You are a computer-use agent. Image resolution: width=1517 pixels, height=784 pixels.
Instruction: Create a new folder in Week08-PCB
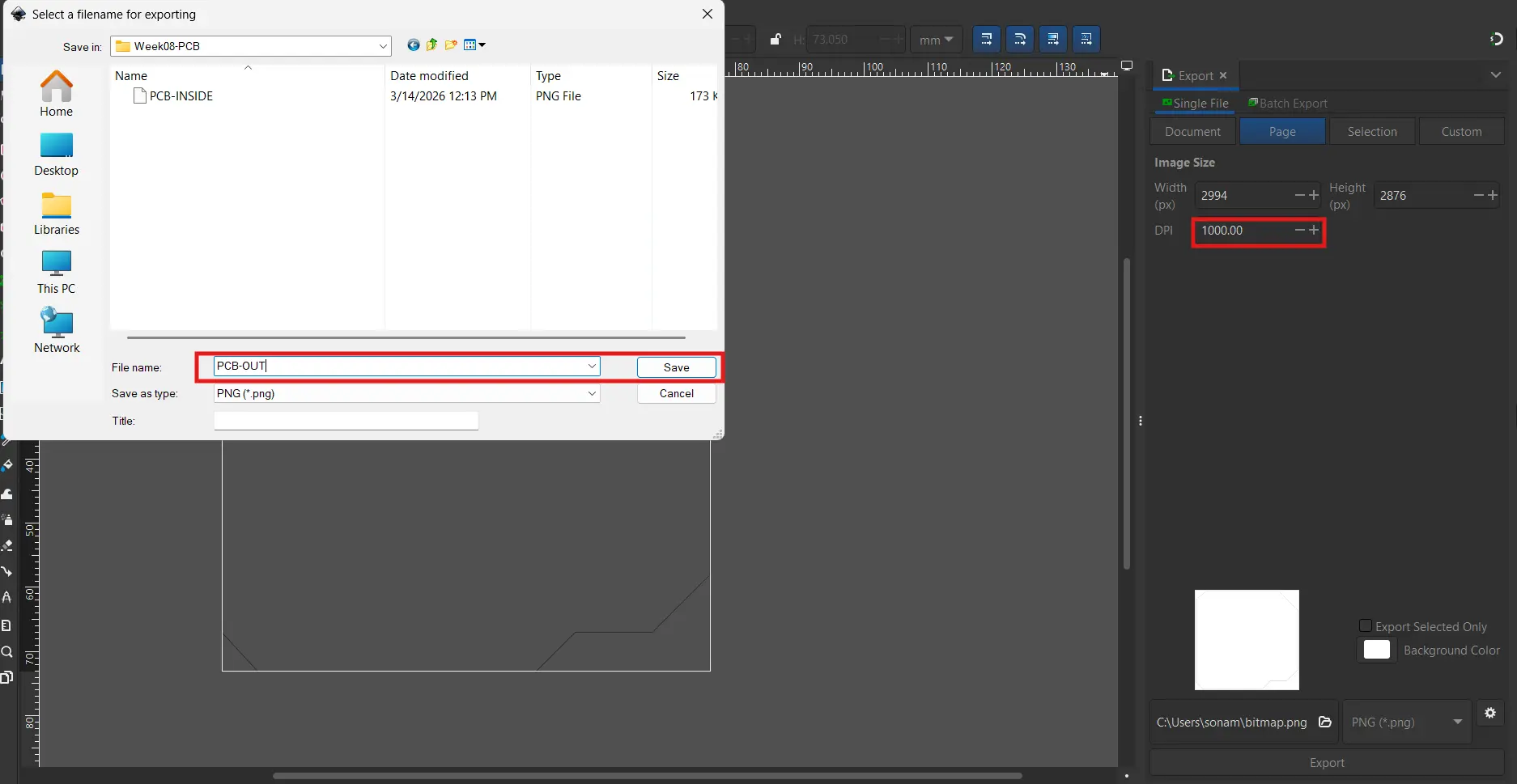click(451, 45)
